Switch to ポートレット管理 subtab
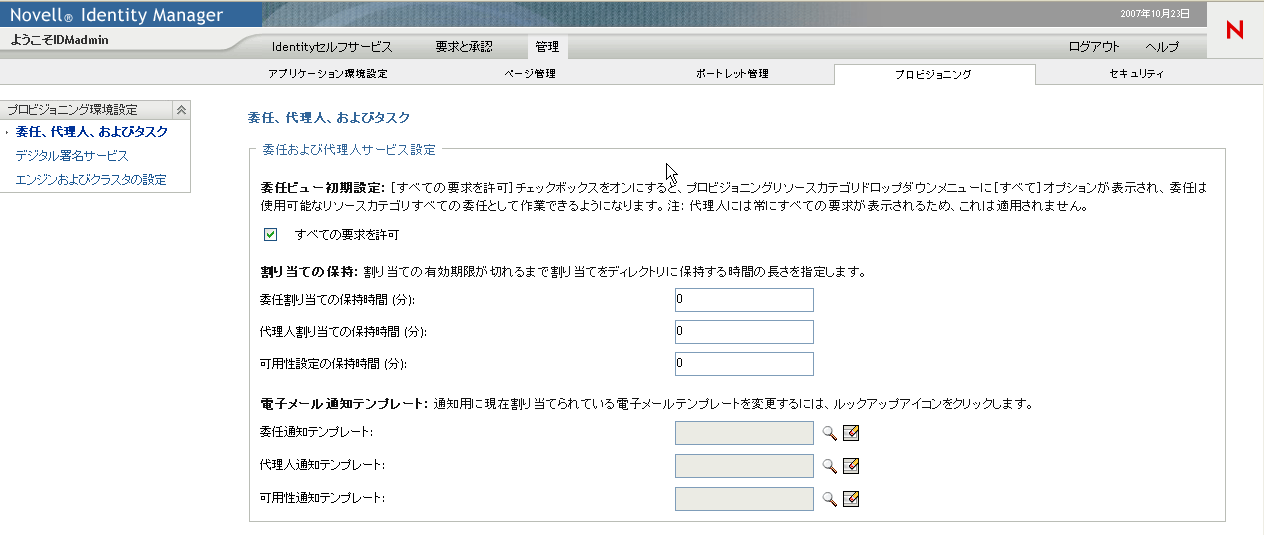 tap(732, 74)
